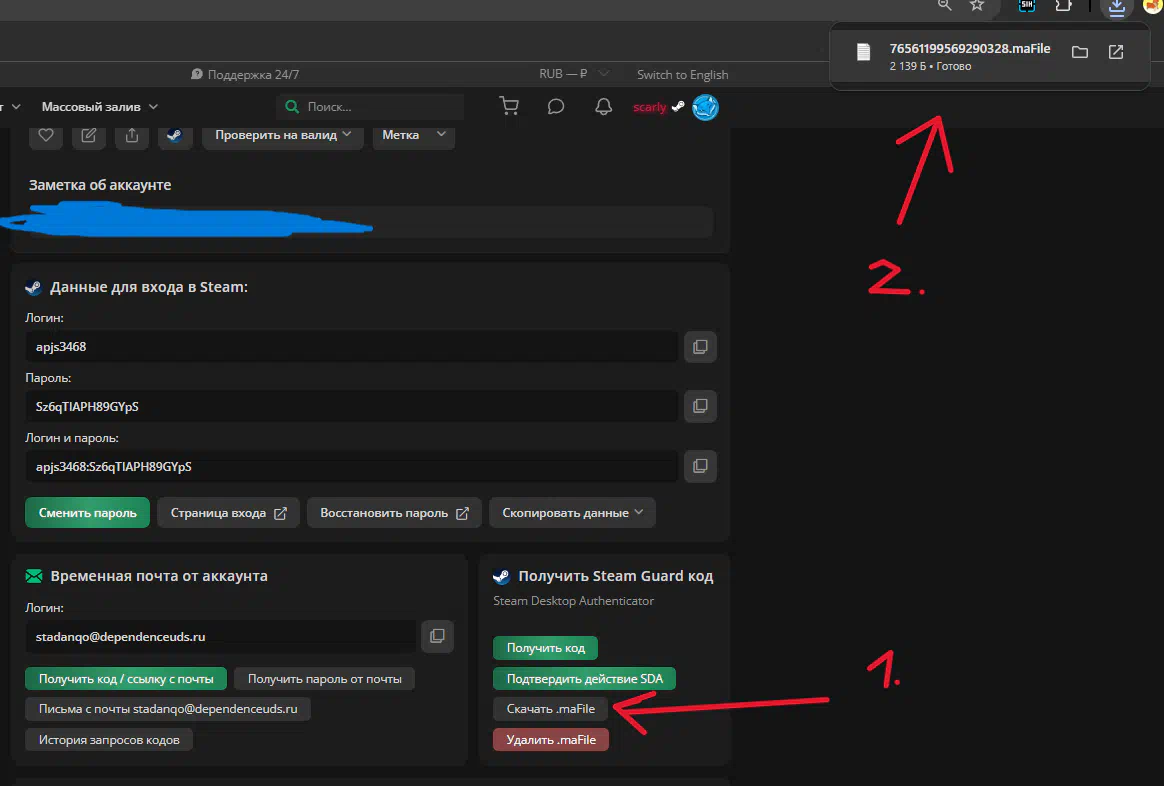Click the red Удалить .maFile button

click(x=550, y=740)
